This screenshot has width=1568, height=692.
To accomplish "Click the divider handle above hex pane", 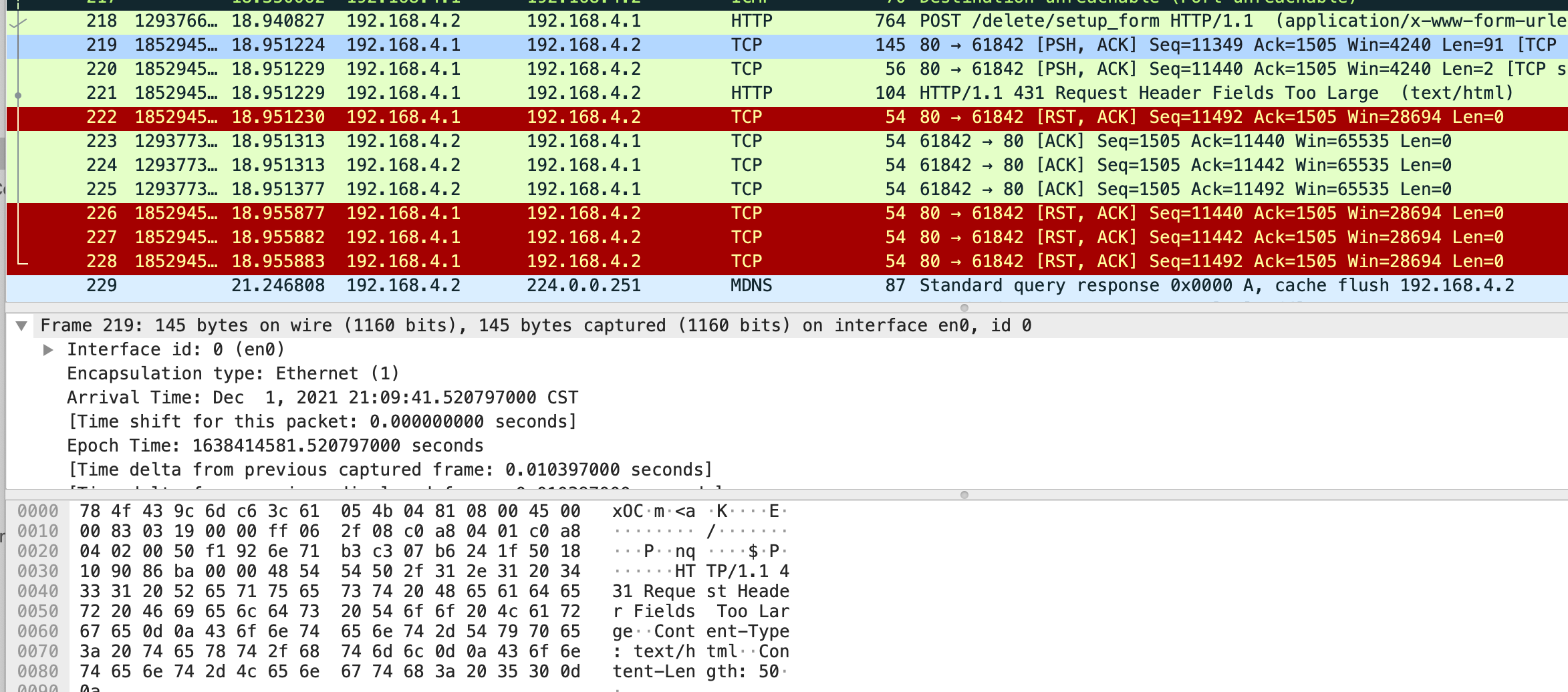I will 964,495.
